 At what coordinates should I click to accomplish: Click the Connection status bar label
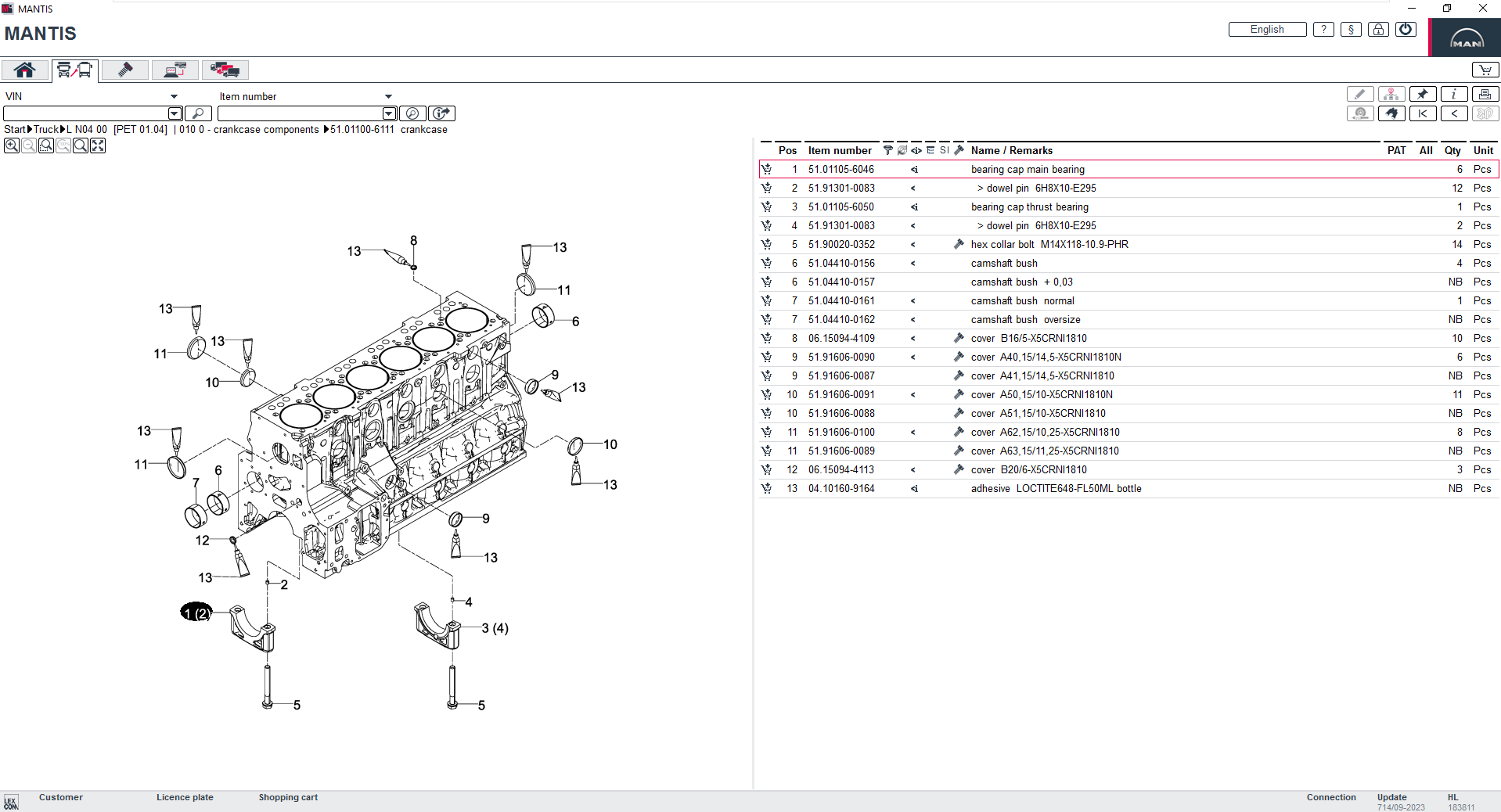tap(1331, 798)
